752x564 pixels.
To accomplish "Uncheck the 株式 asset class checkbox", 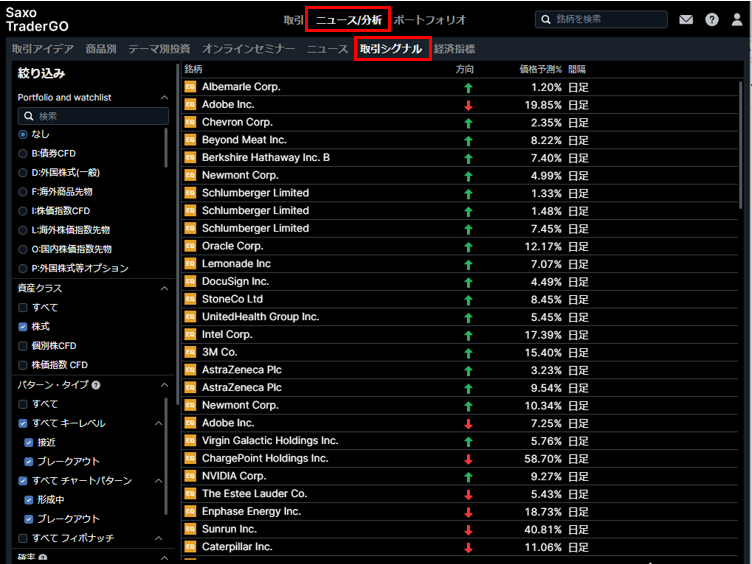I will tap(23, 327).
